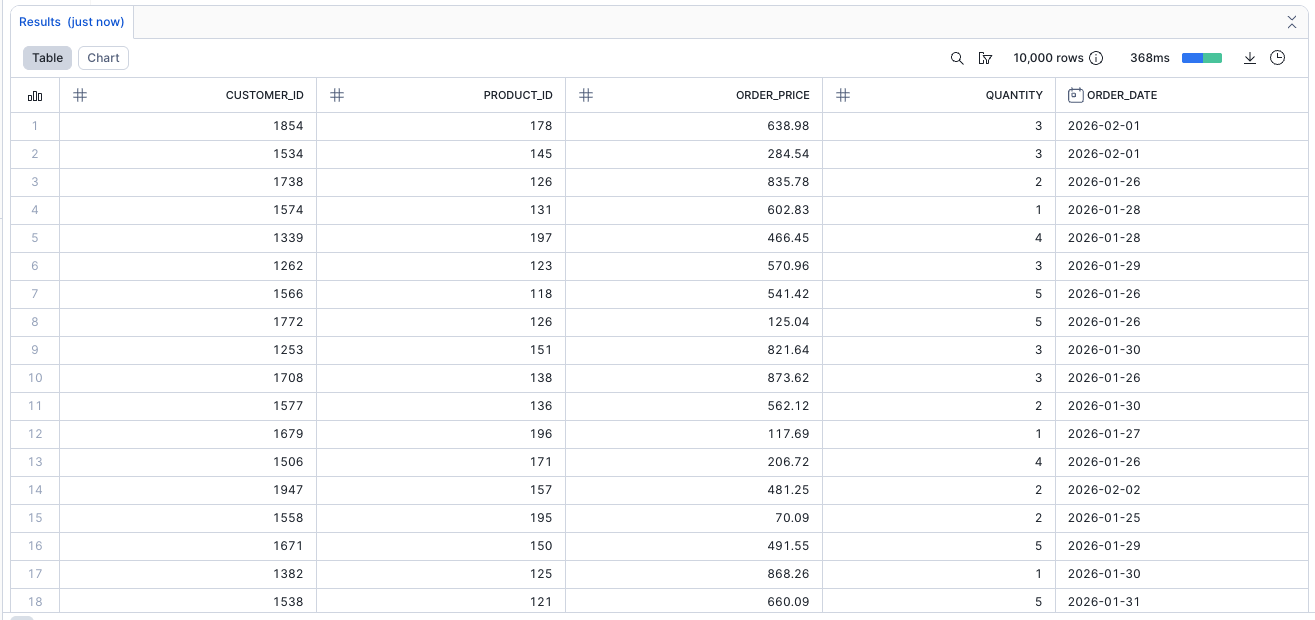Click the info icon beside 10,000 rows
The image size is (1315, 620).
click(x=1096, y=58)
